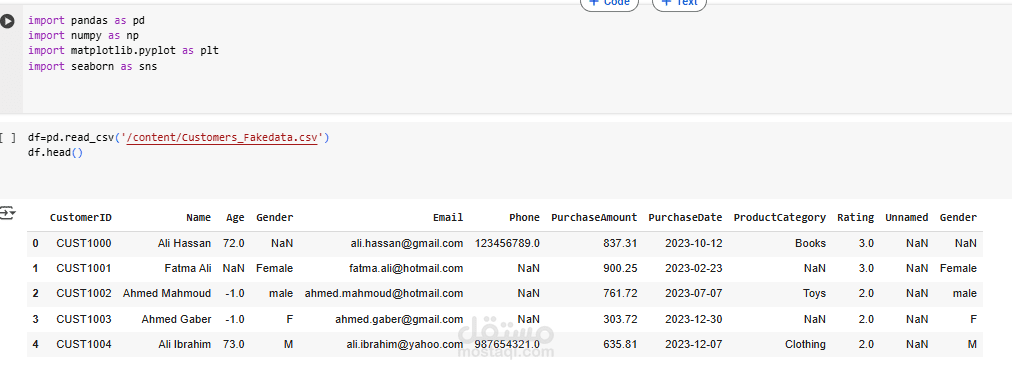Screen dimensions: 1012x367
Task: Click the phone value 987654321.0
Action: pyautogui.click(x=507, y=344)
